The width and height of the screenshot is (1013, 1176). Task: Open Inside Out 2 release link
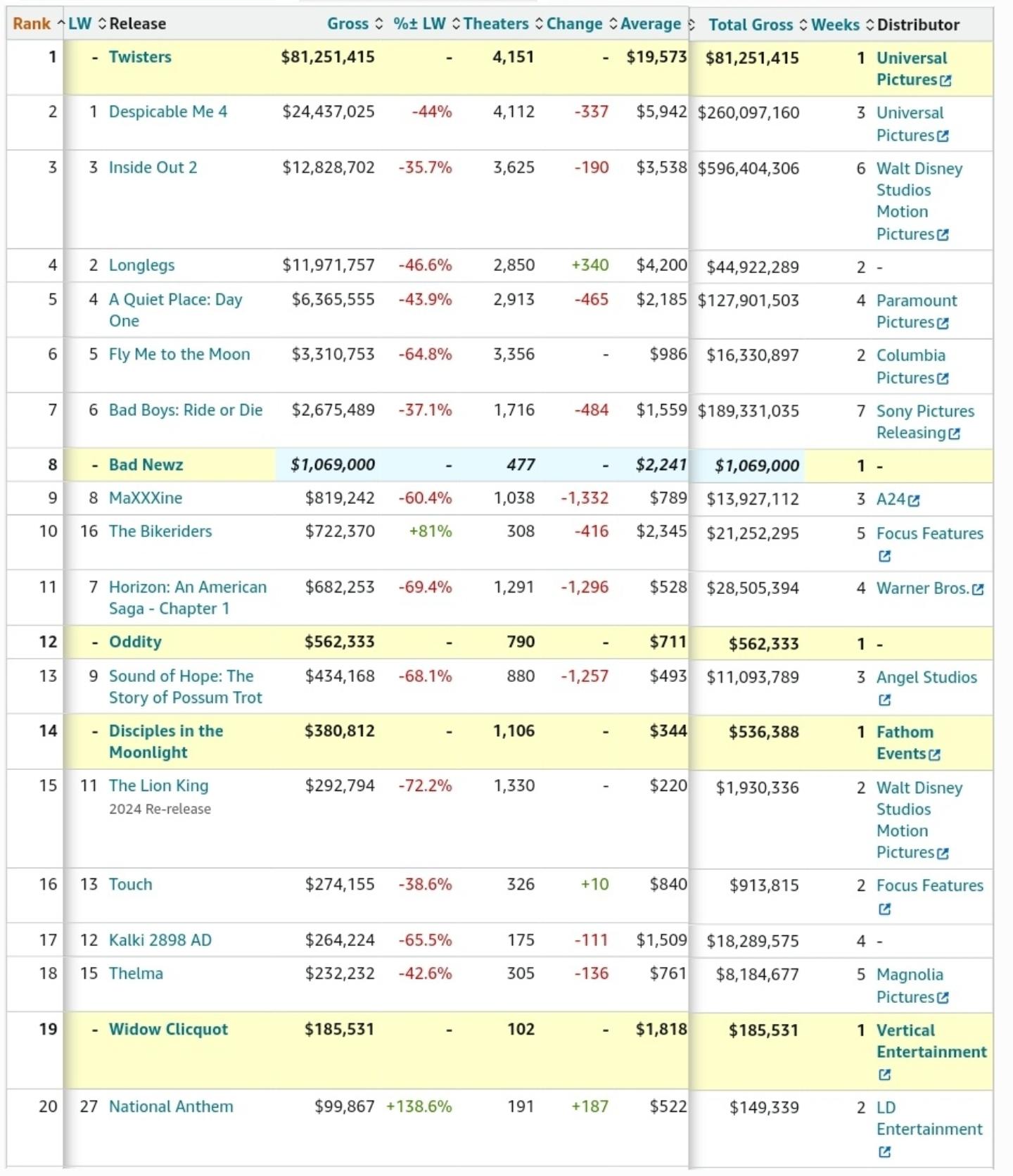point(153,167)
